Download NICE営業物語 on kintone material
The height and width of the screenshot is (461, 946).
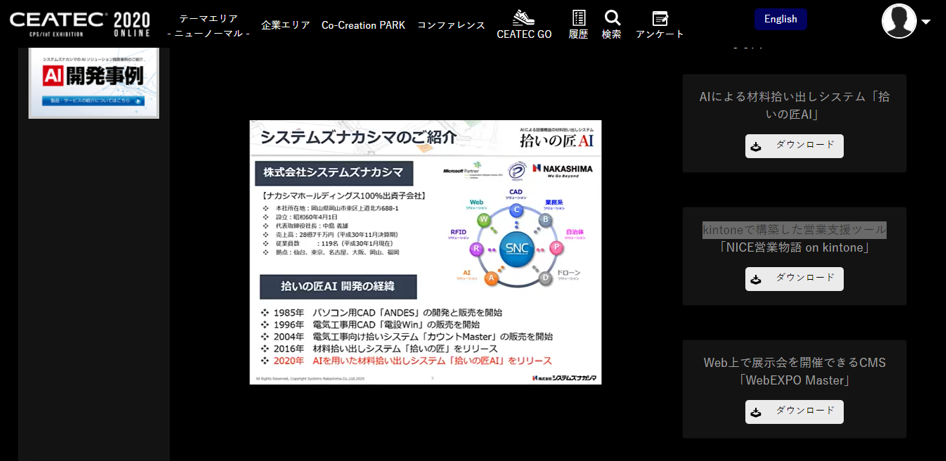(794, 279)
